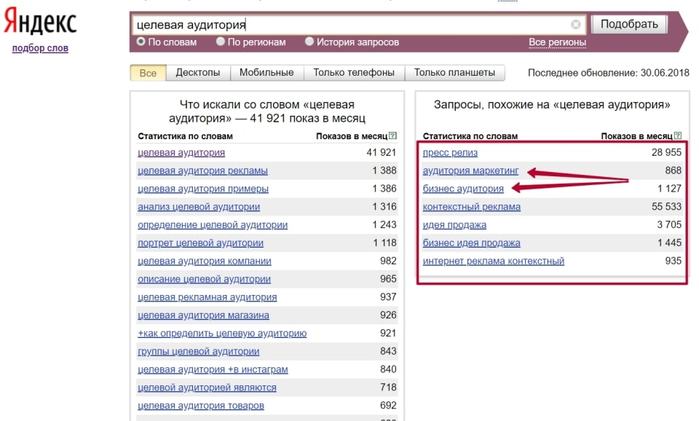Open the 'бизнес аудитория' similar query
699x421 pixels.
tap(463, 189)
